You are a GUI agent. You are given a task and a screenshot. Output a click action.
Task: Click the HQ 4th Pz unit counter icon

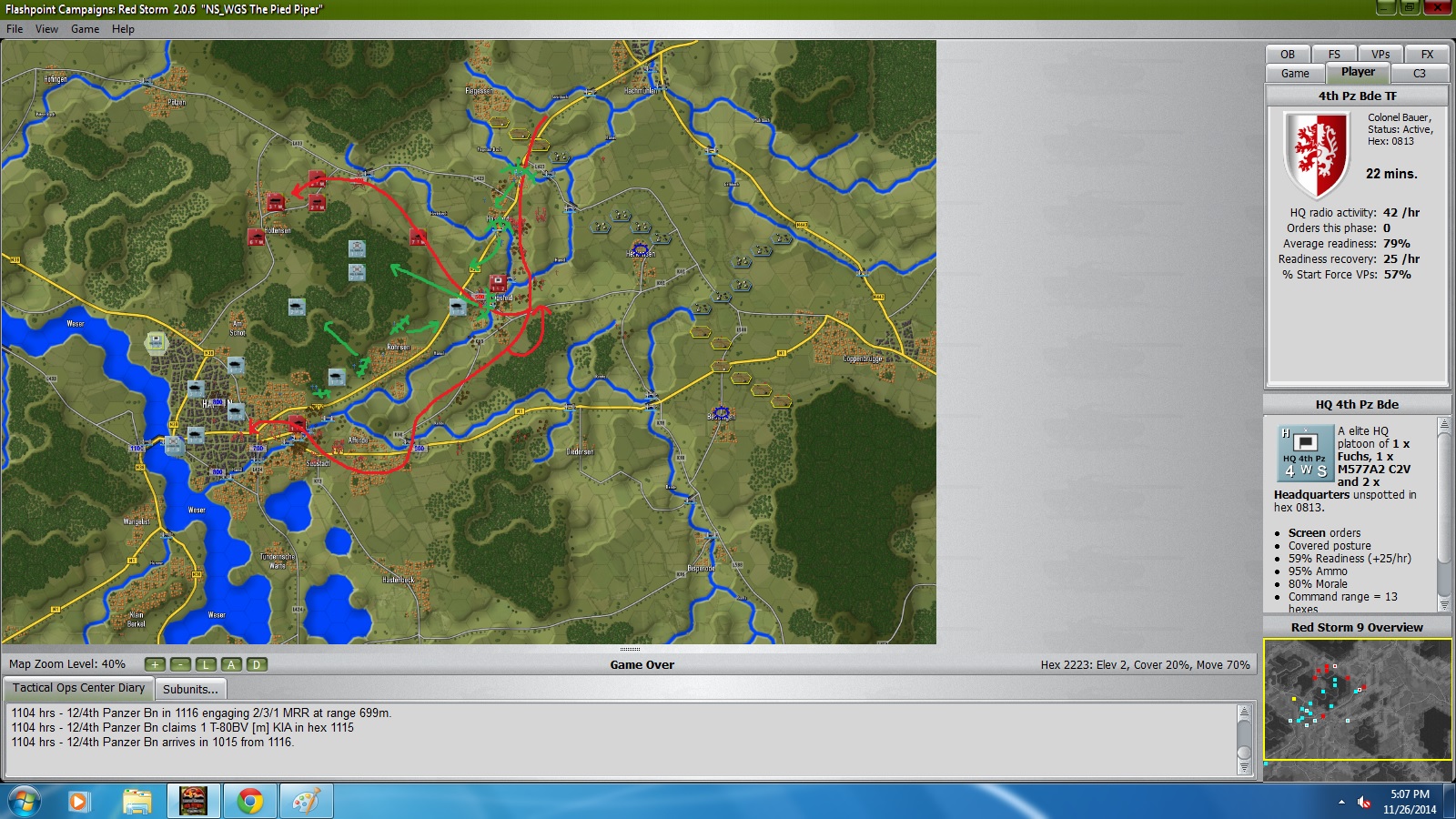pos(1306,453)
